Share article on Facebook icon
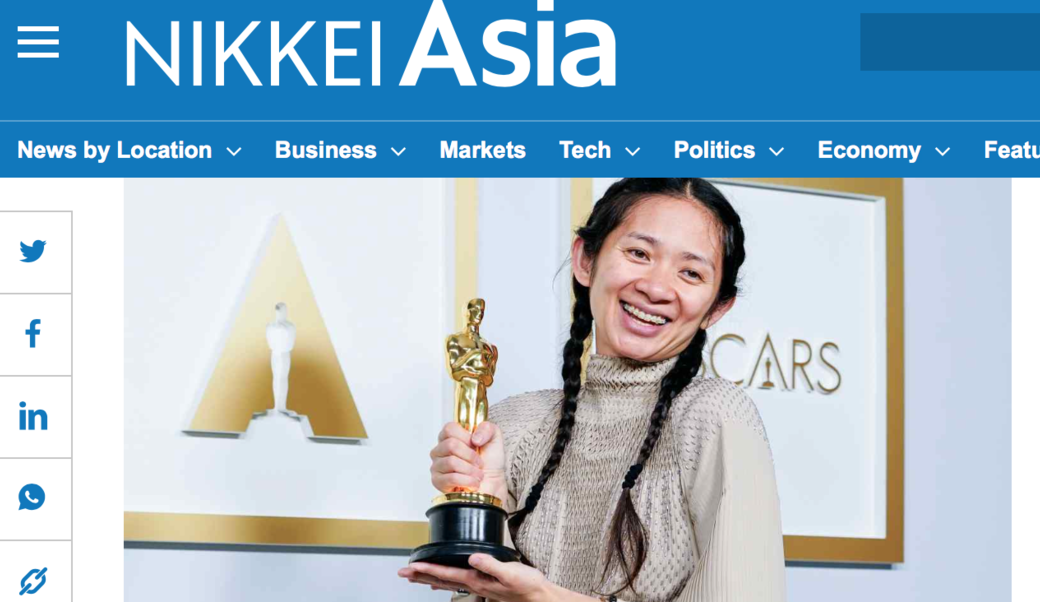1040x602 pixels. (32, 333)
